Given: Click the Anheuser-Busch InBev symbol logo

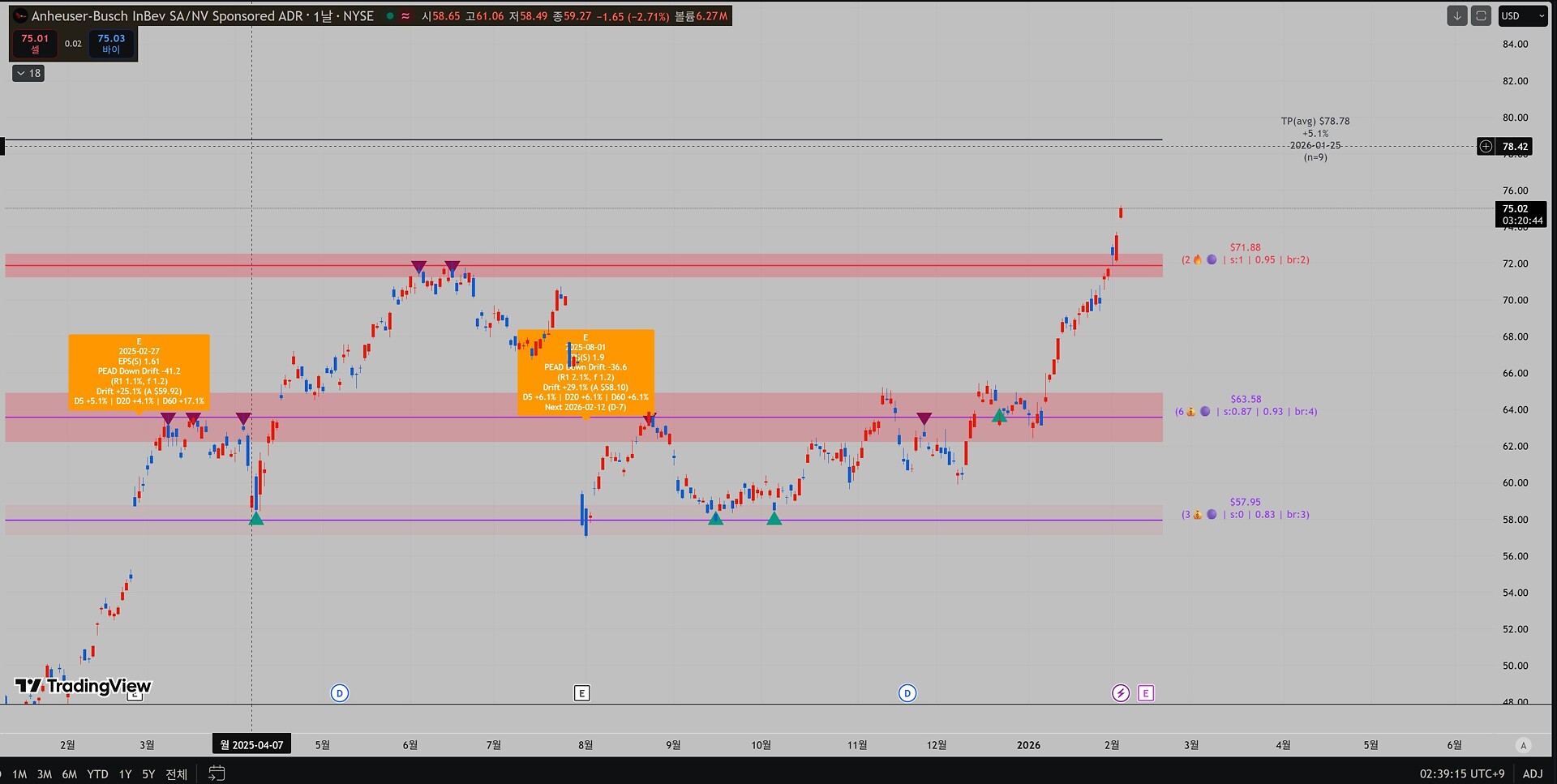Looking at the screenshot, I should coord(20,16).
